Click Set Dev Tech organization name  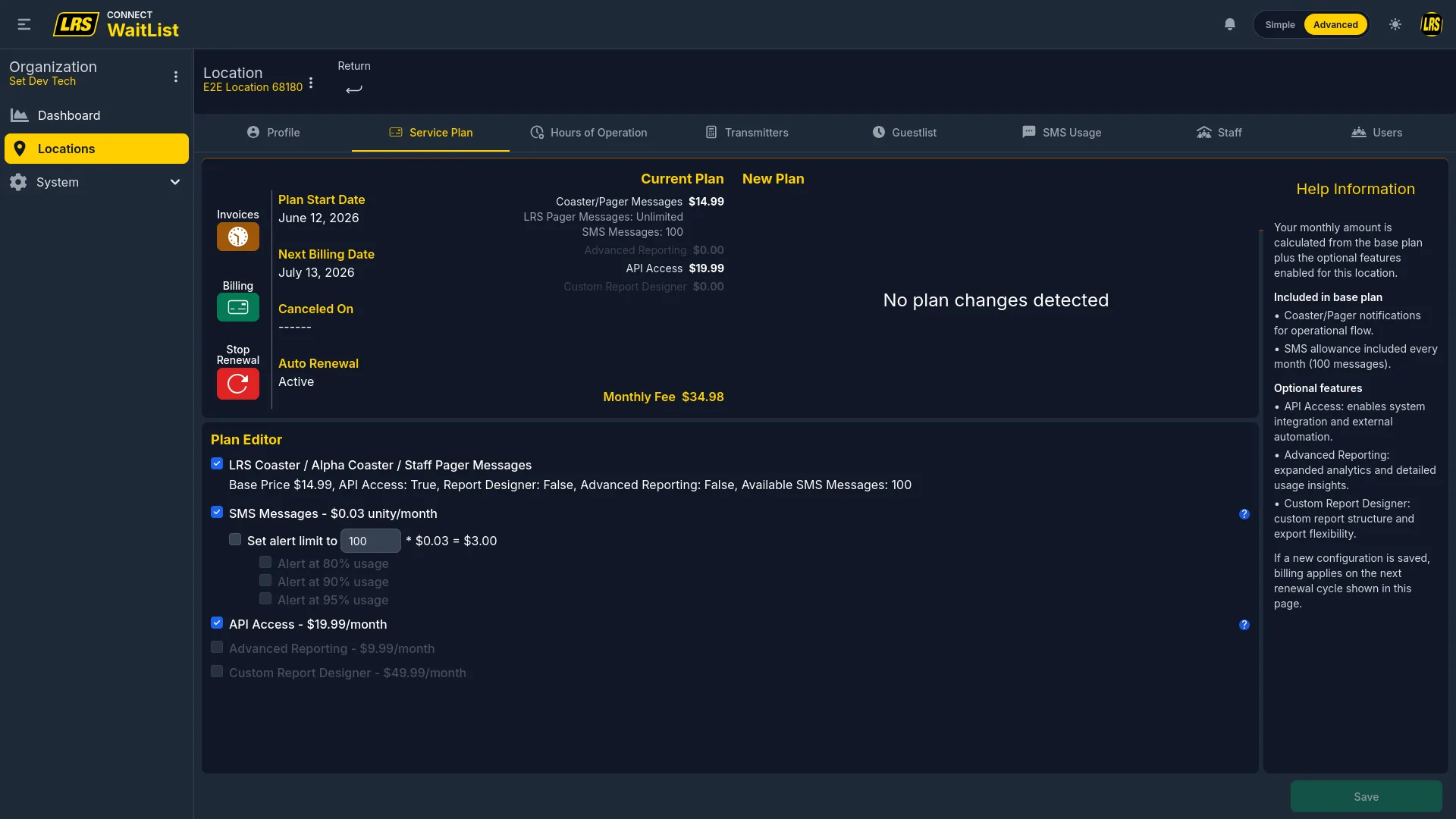42,81
